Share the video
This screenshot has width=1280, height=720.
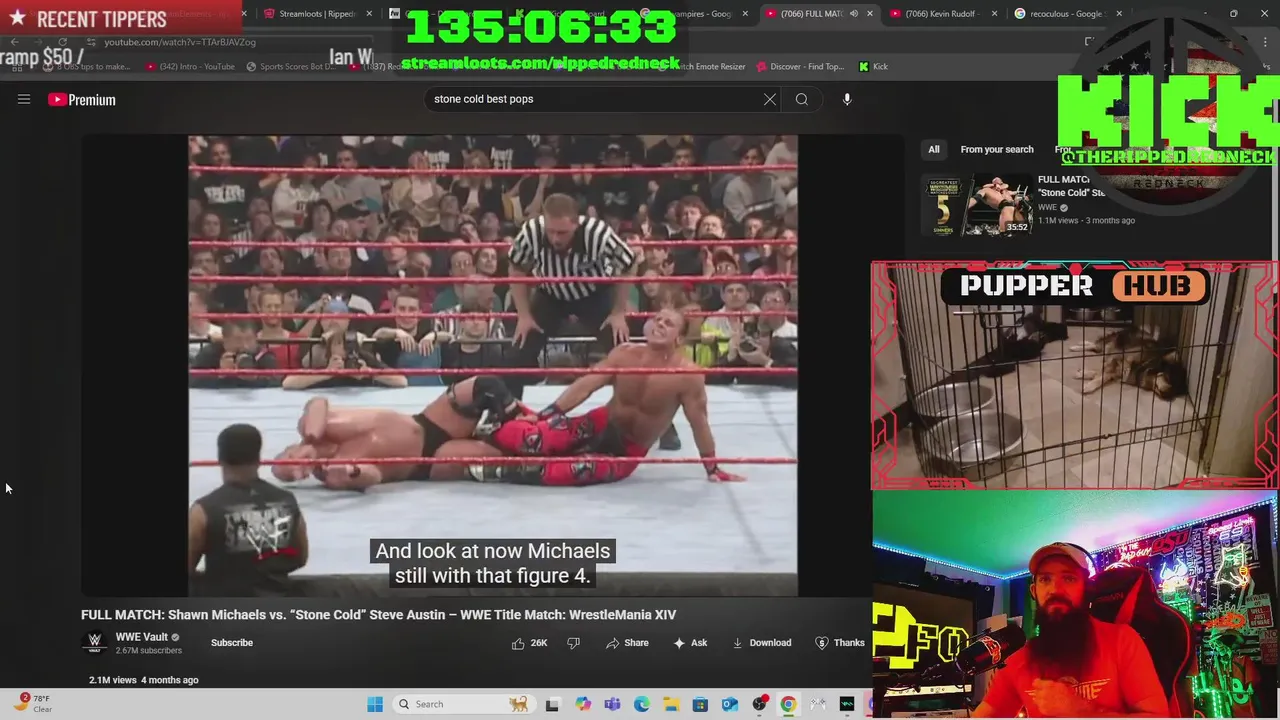[627, 643]
